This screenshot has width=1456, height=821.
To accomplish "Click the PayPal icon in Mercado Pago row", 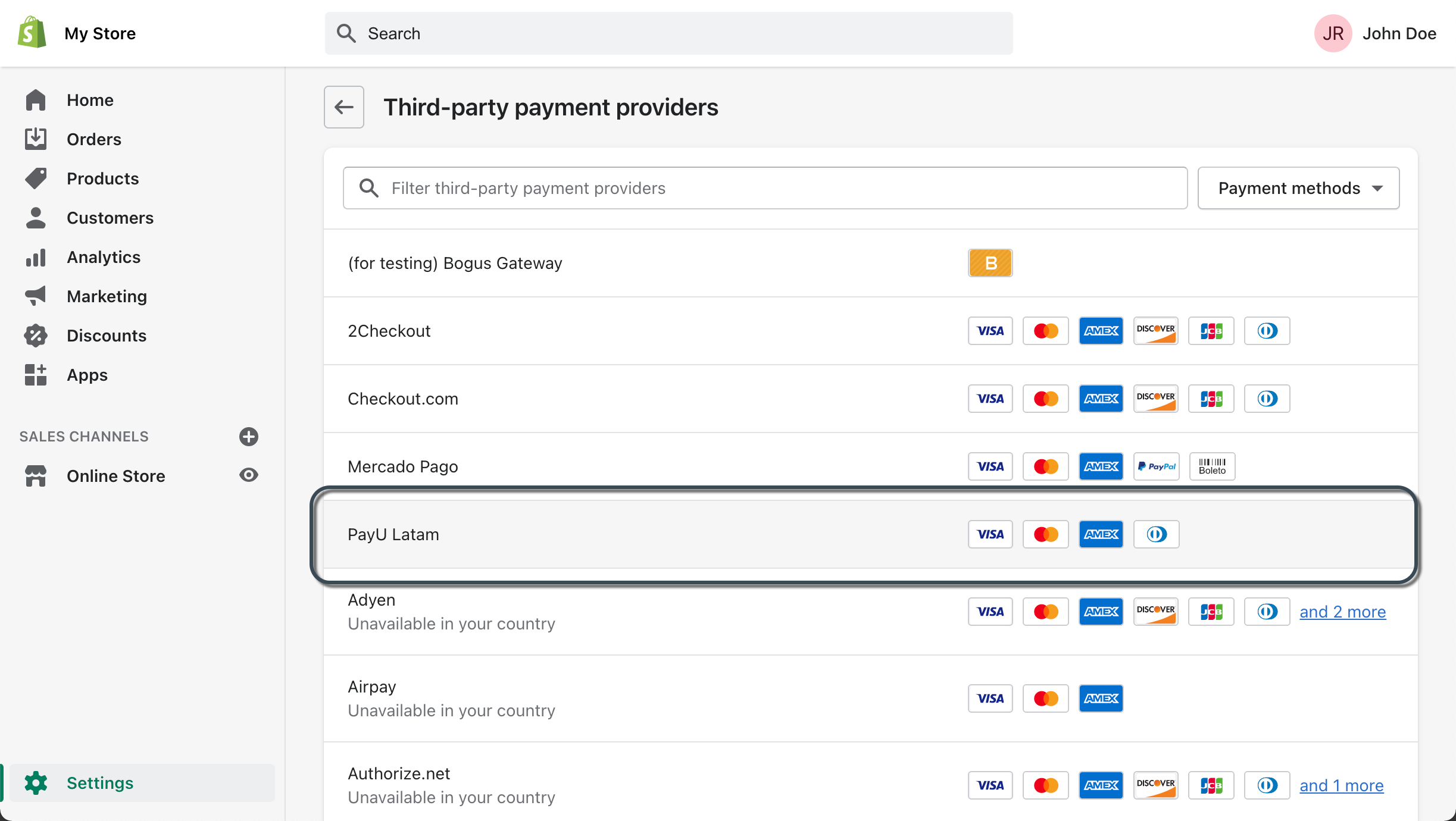I will (1156, 466).
